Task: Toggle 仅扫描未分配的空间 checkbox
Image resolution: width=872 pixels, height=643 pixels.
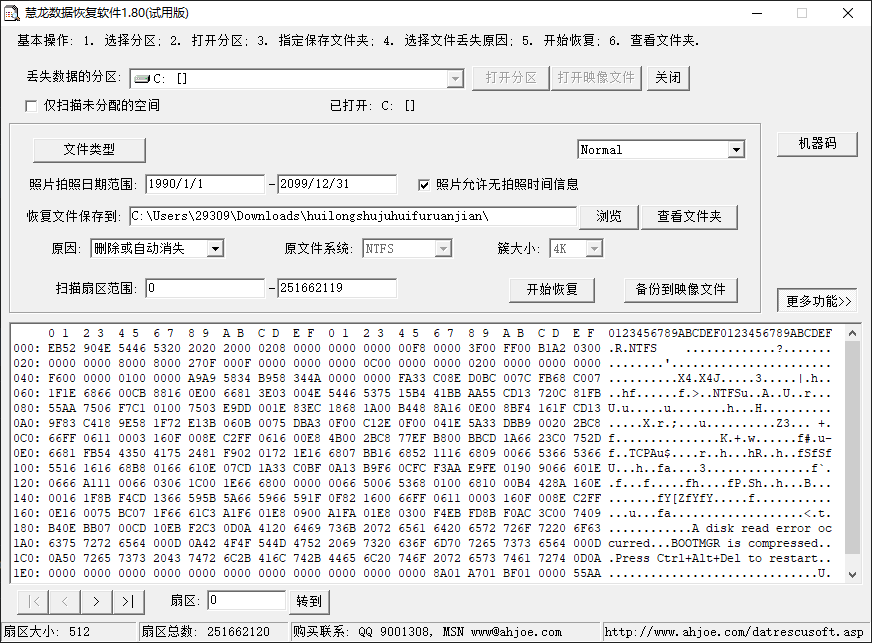Action: tap(32, 106)
